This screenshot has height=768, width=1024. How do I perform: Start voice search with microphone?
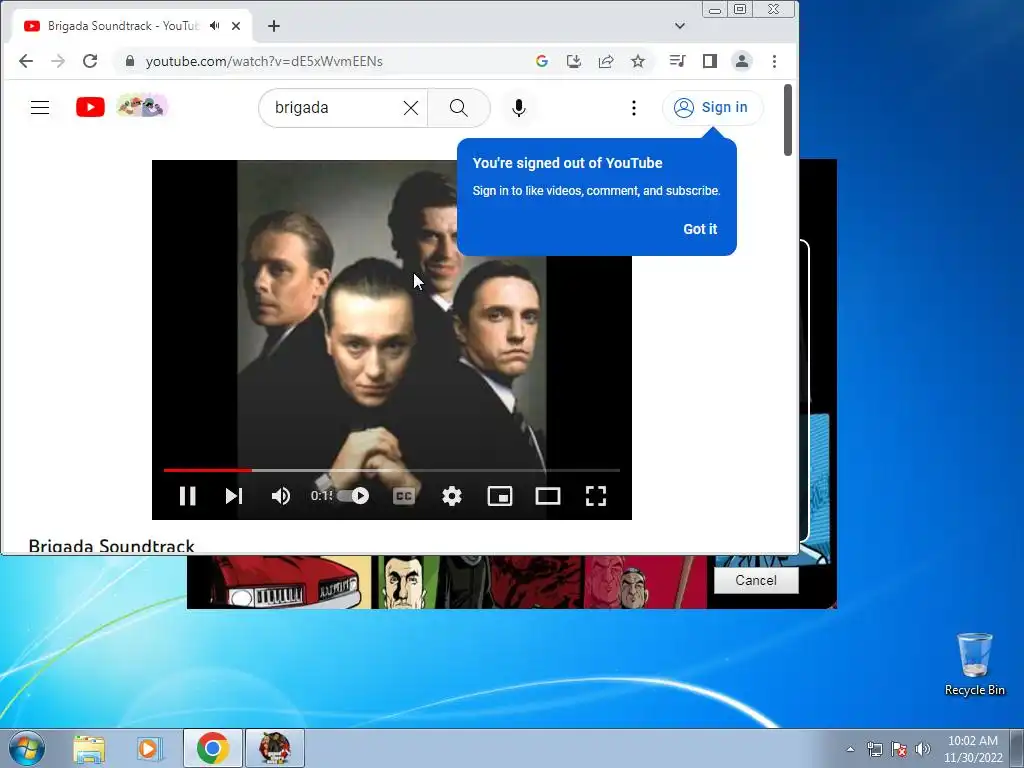click(x=519, y=108)
